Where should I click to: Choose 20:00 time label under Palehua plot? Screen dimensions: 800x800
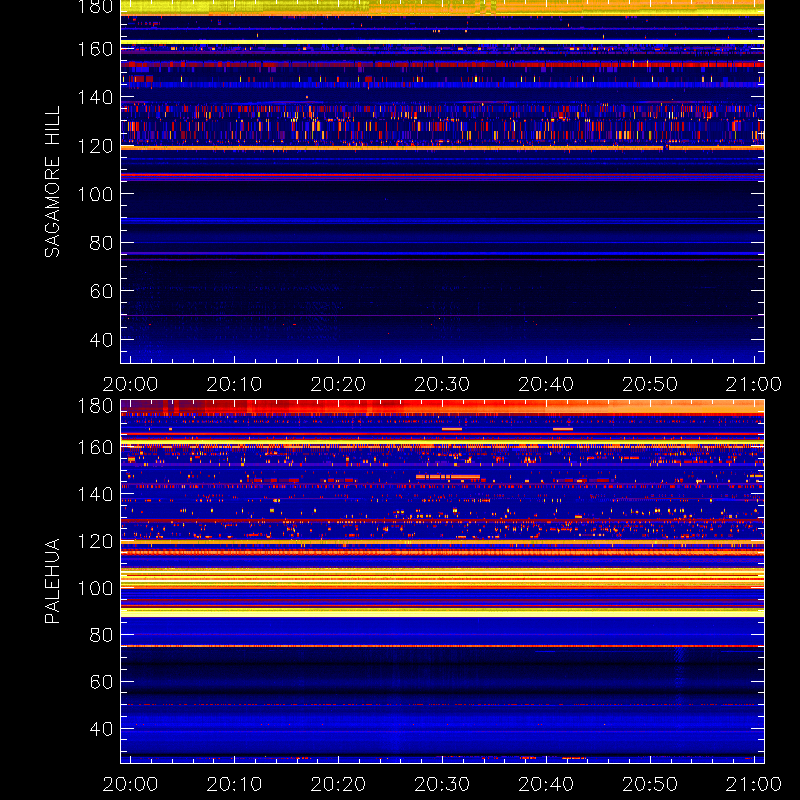click(131, 784)
